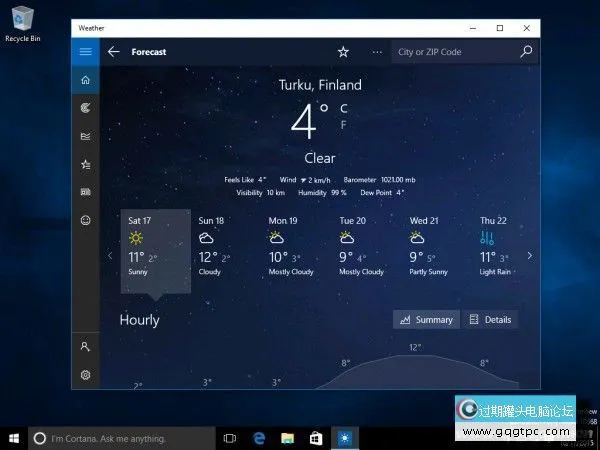Expand the more options ellipsis menu

pyautogui.click(x=377, y=52)
